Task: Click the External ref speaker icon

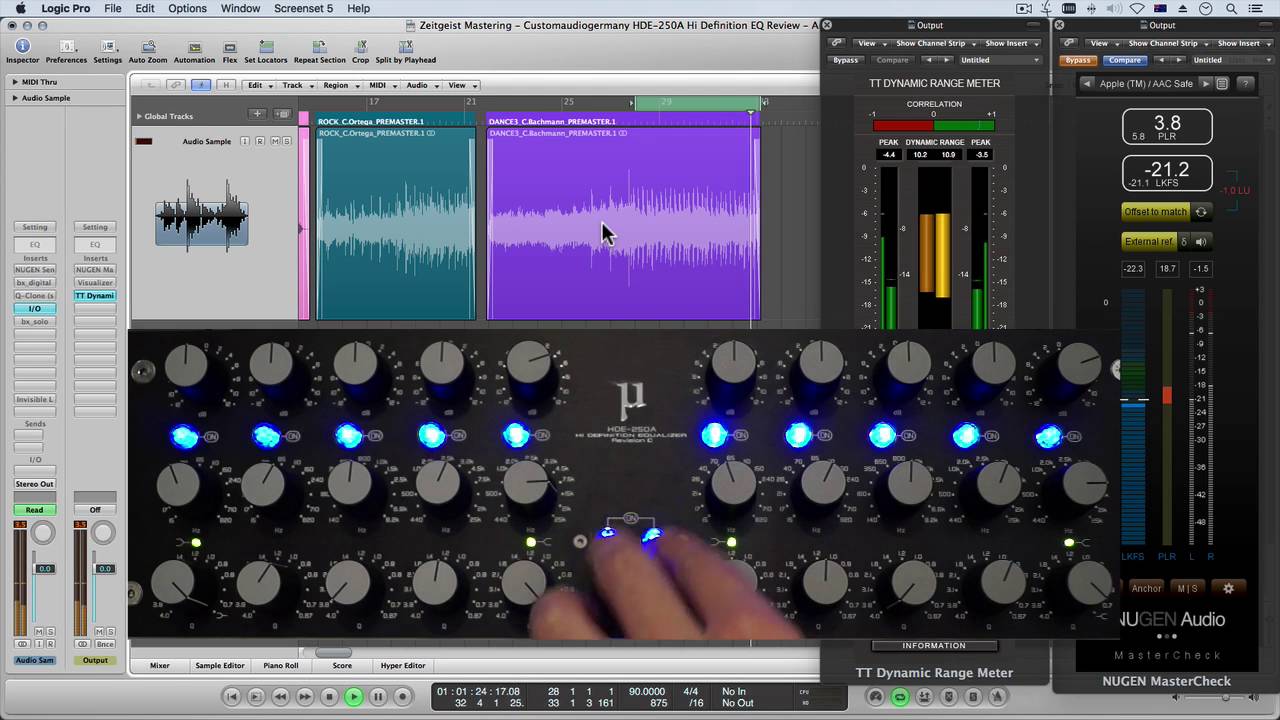Action: coord(1200,241)
